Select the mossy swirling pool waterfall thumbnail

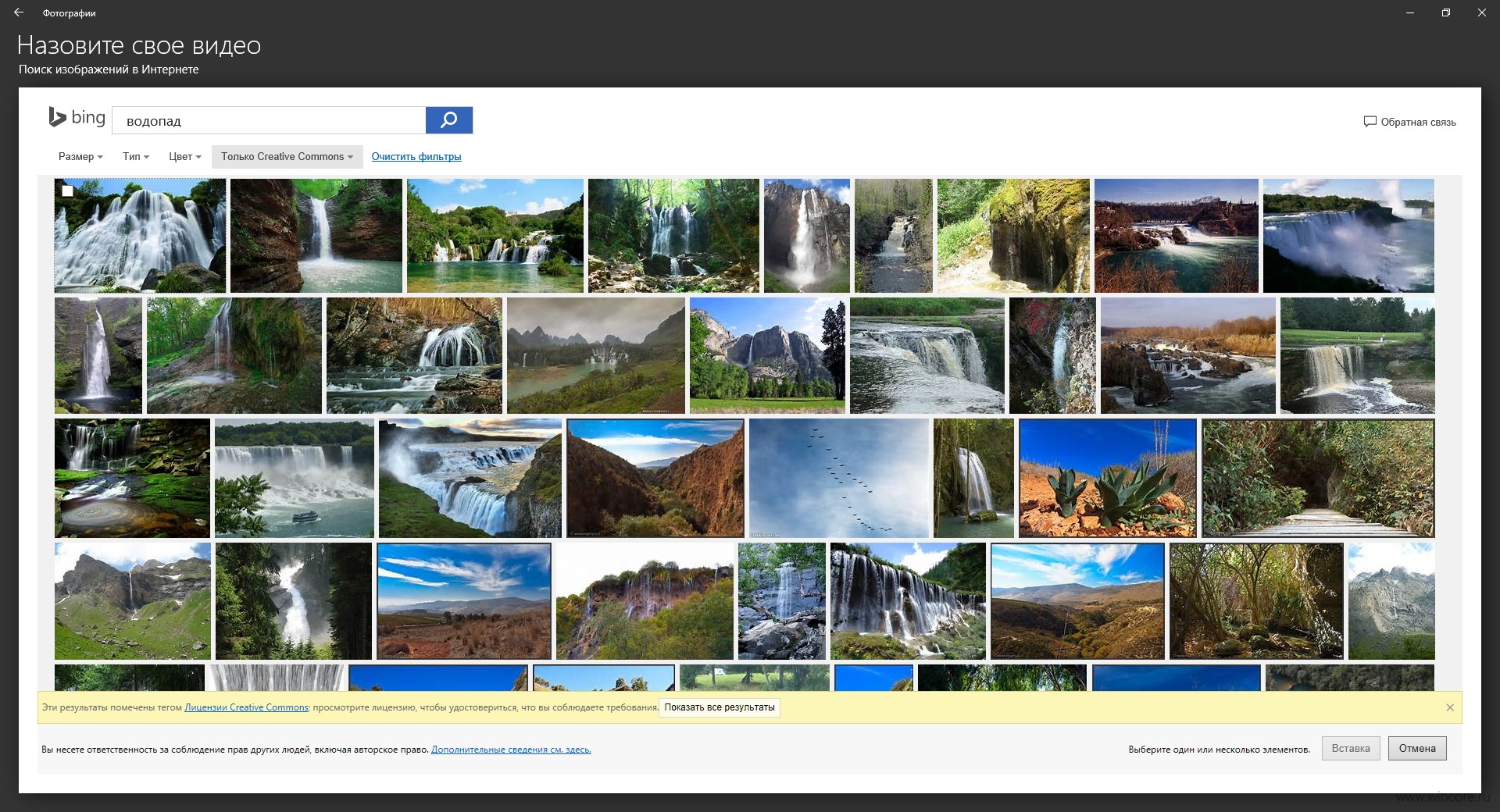click(132, 478)
